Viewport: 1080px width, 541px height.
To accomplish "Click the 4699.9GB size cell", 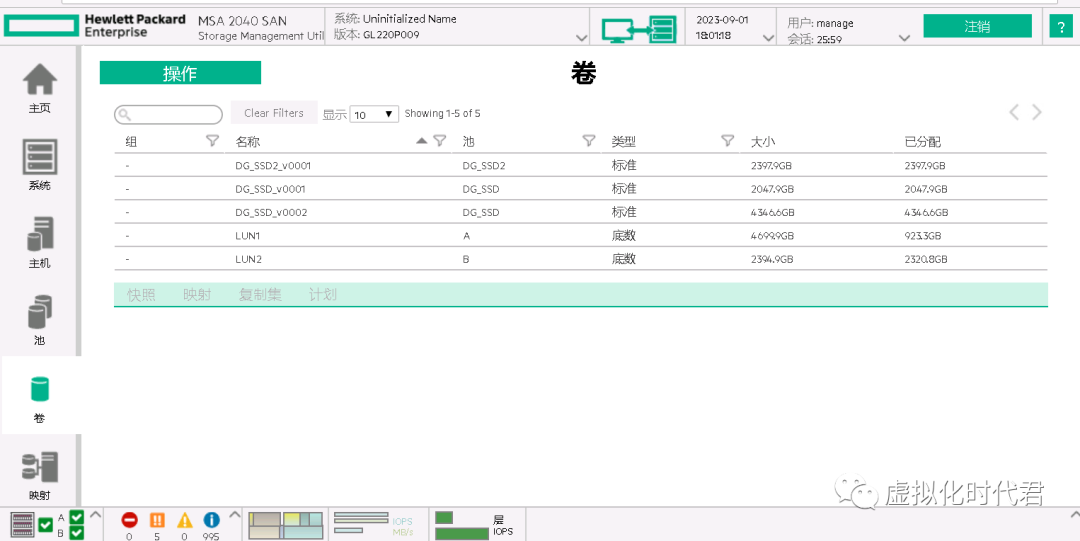I will (772, 236).
